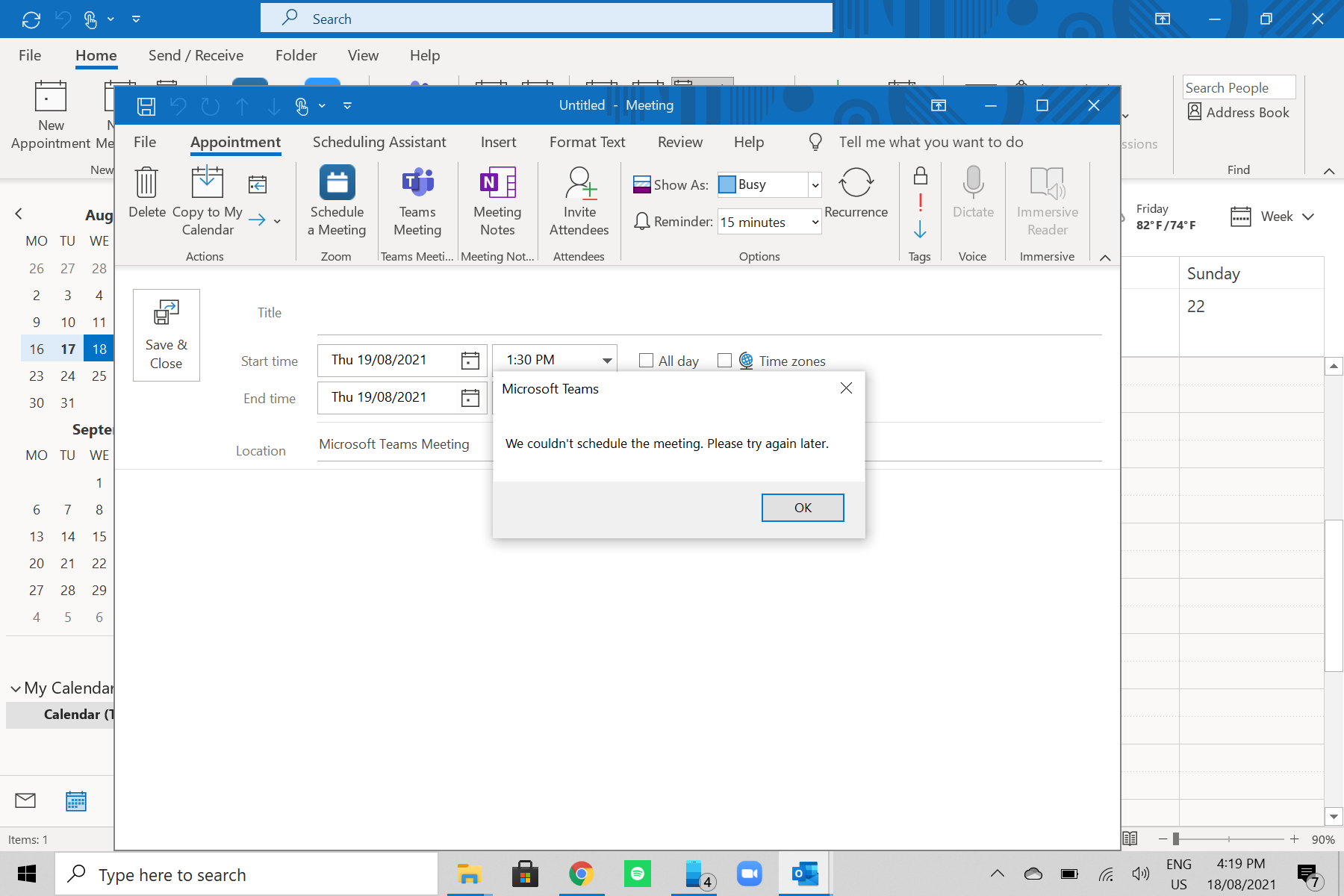Screen dimensions: 1344x896
Task: Schedule a Zoom Meeting
Action: coord(337,199)
